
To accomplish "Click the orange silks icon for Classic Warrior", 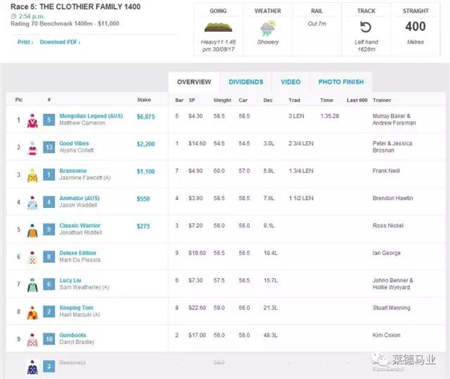I will tap(32, 230).
